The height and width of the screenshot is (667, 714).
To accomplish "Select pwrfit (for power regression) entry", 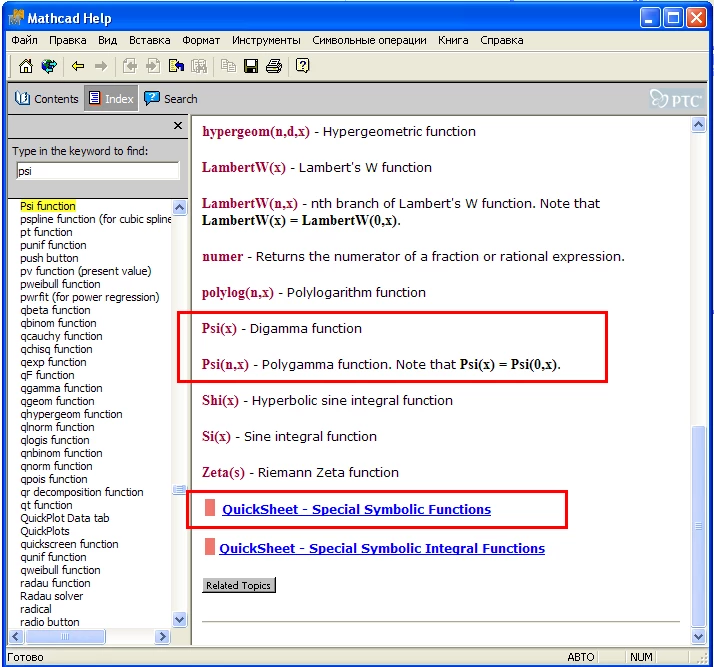I will (90, 297).
